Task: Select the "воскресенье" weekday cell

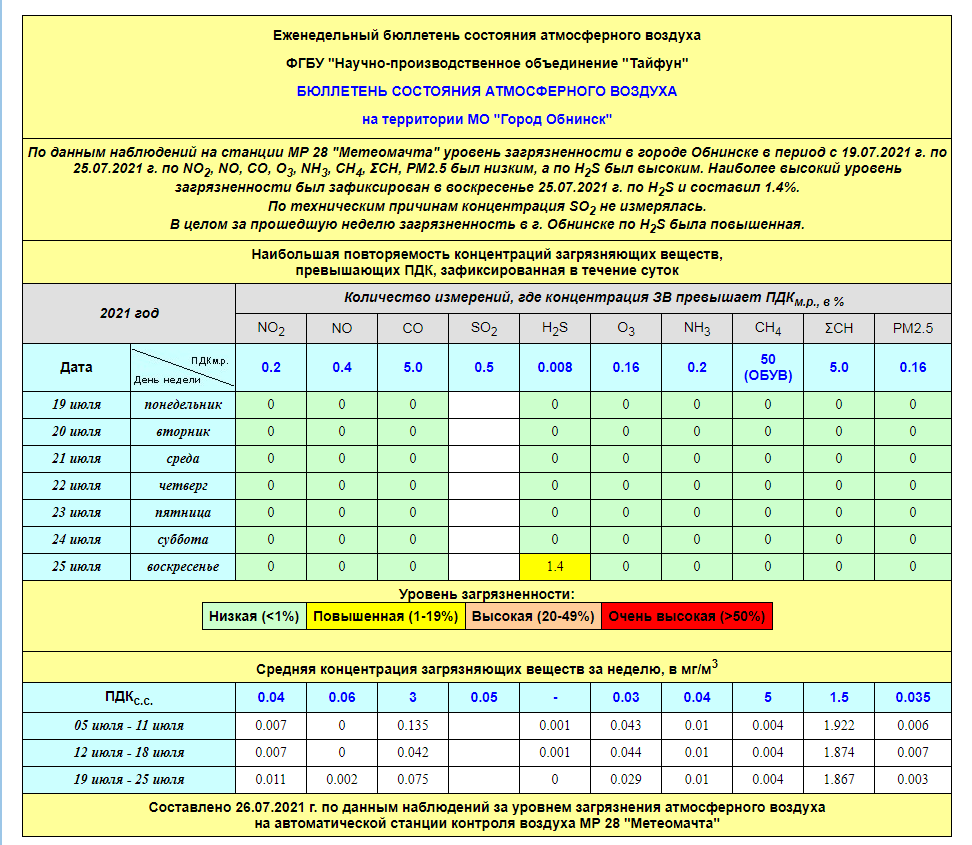Action: [x=182, y=567]
